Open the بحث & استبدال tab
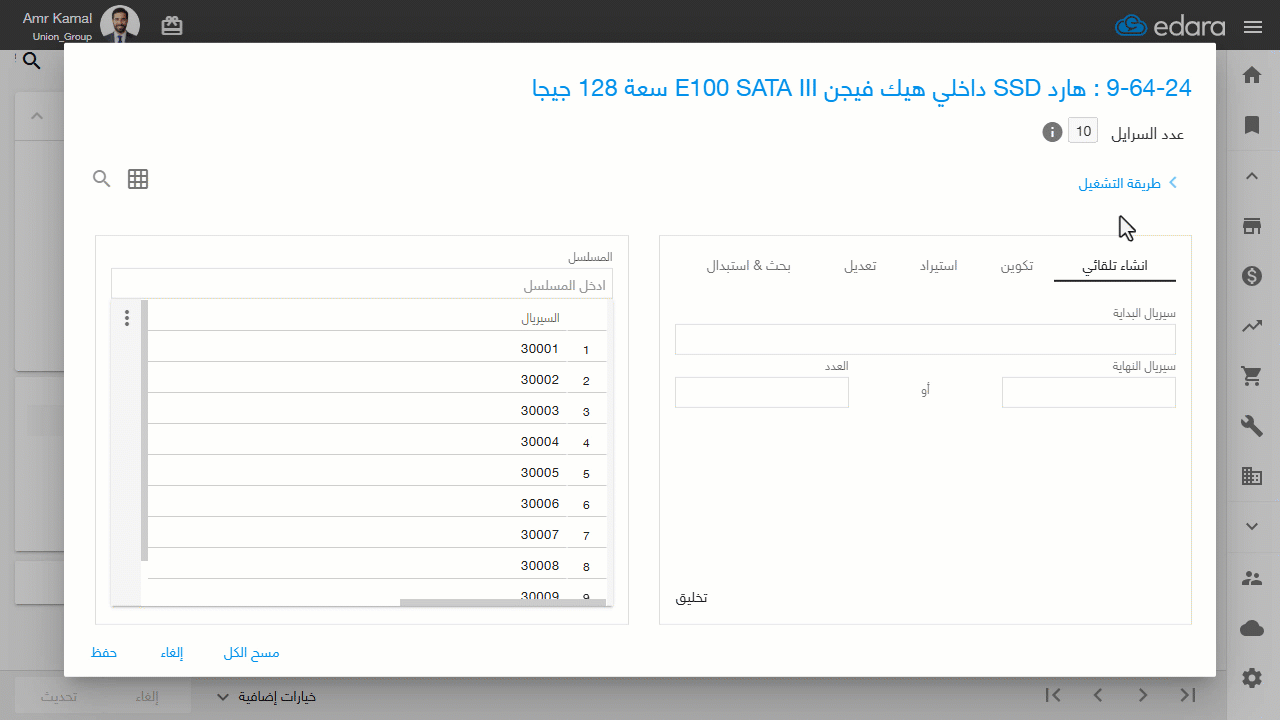 [x=749, y=266]
